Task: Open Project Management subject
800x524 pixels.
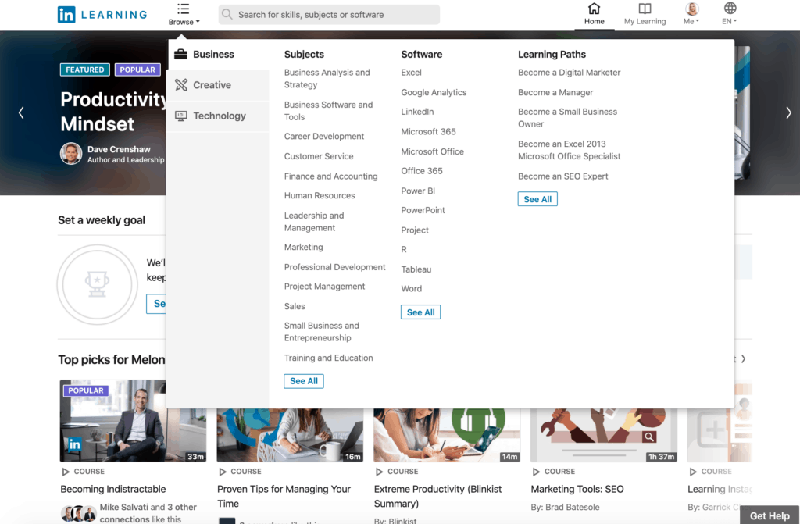Action: click(324, 286)
